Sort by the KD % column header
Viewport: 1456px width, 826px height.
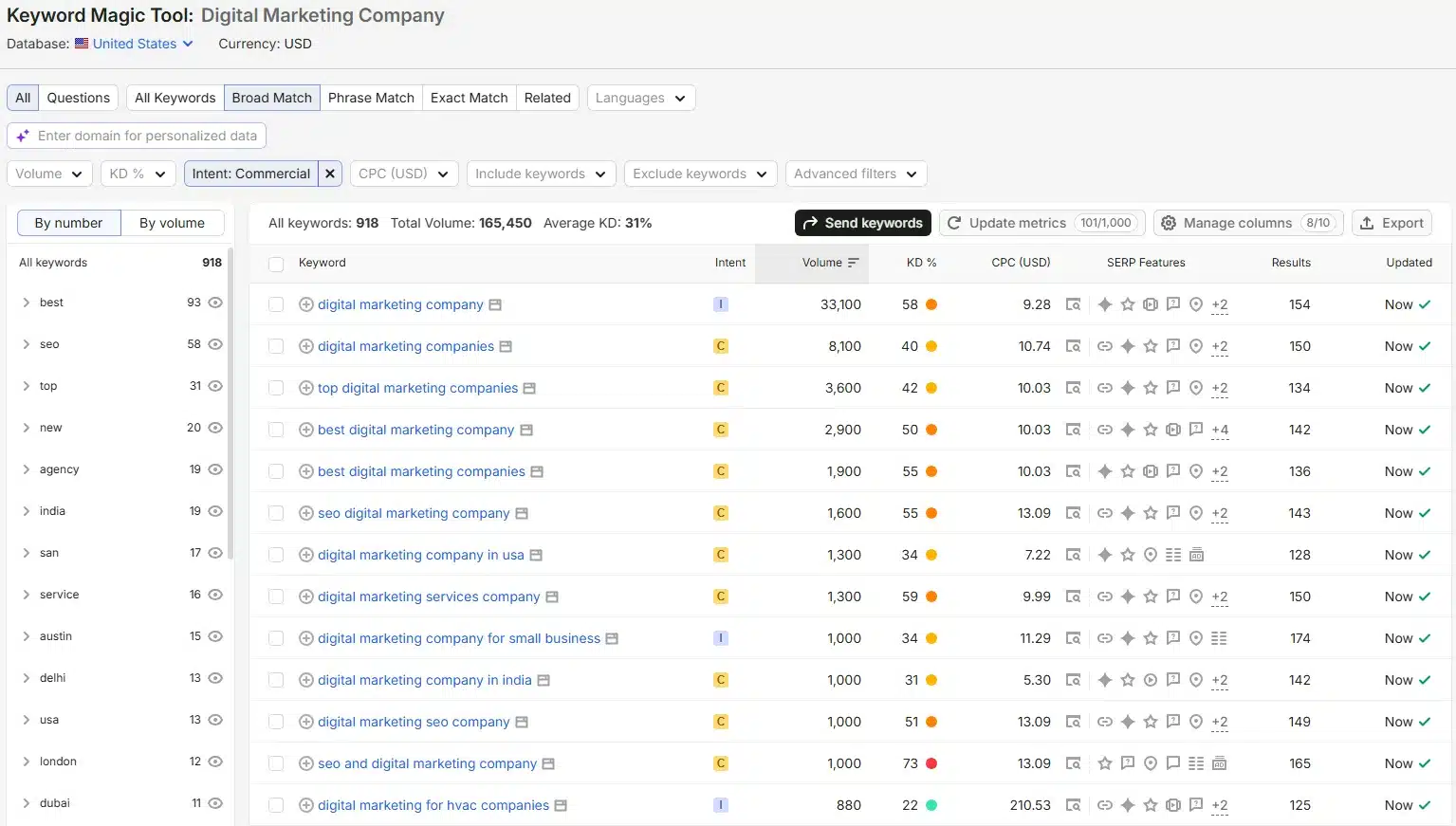pyautogui.click(x=921, y=263)
